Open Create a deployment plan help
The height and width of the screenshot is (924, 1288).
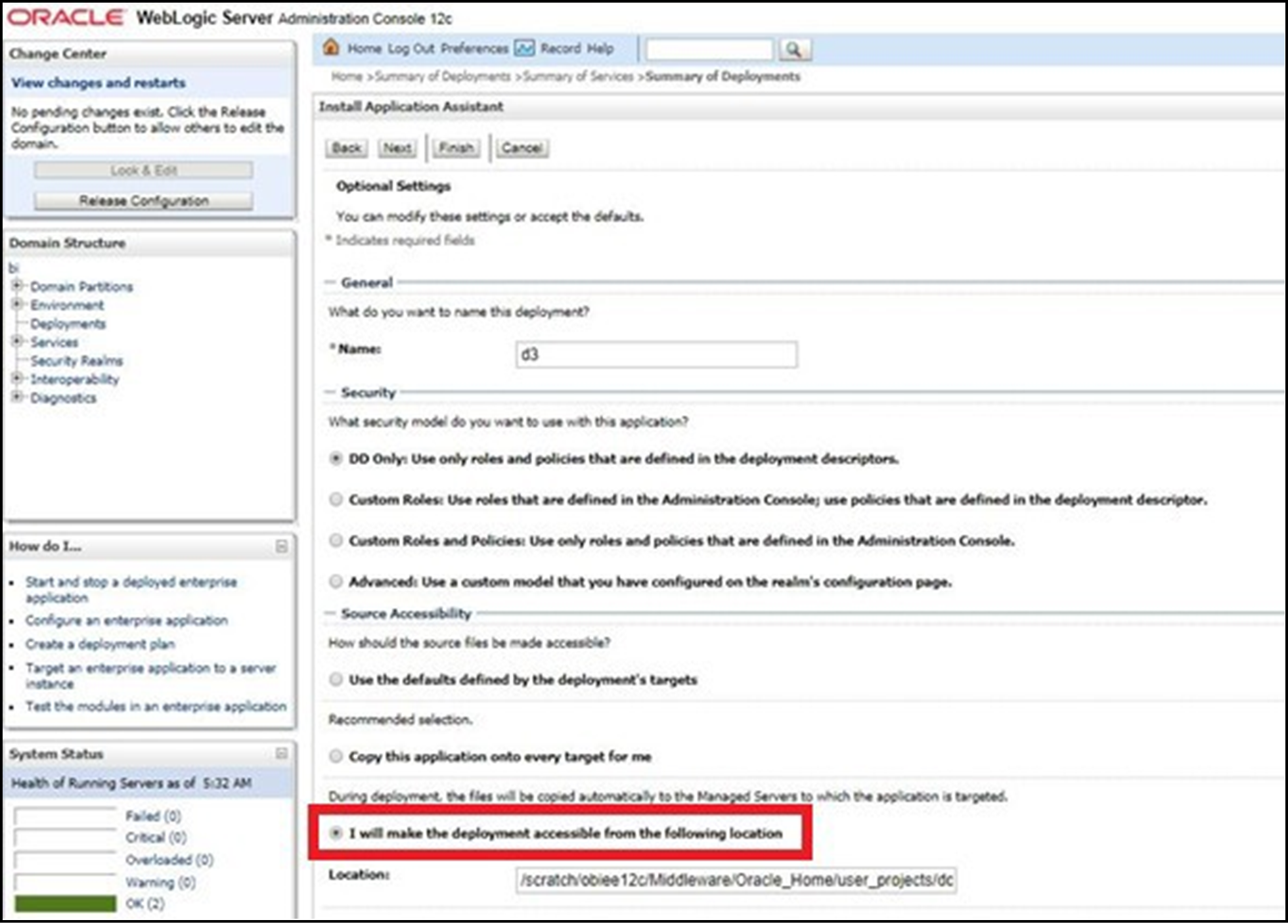pyautogui.click(x=100, y=644)
